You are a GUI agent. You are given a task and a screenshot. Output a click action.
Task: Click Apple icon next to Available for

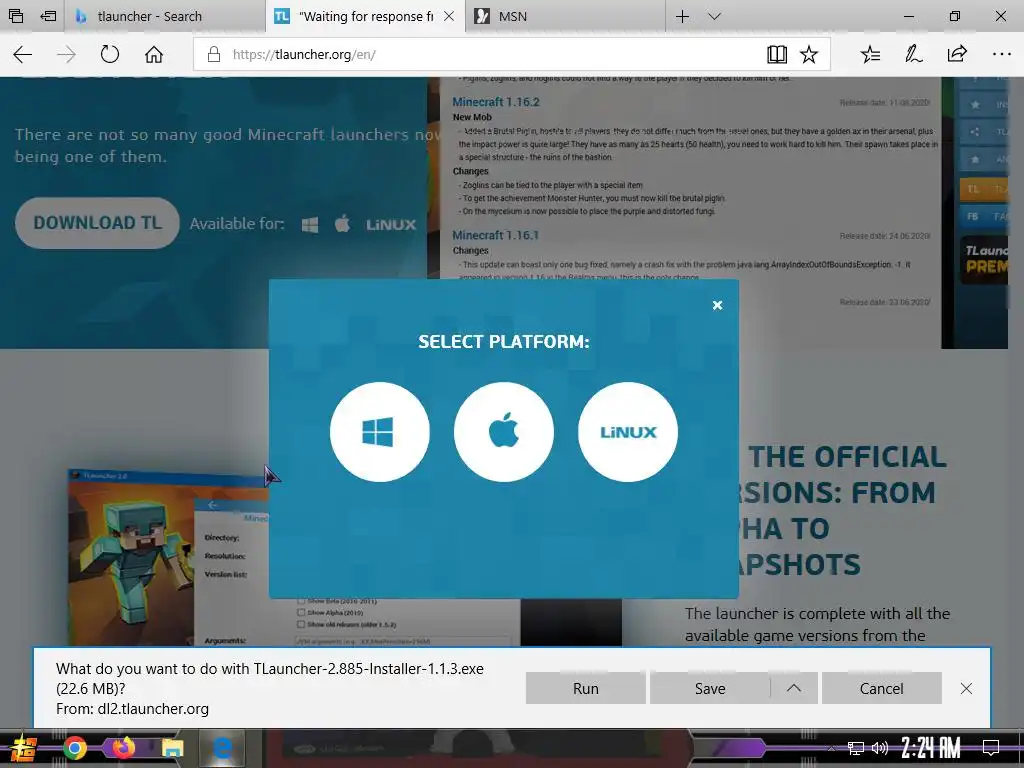(x=342, y=224)
